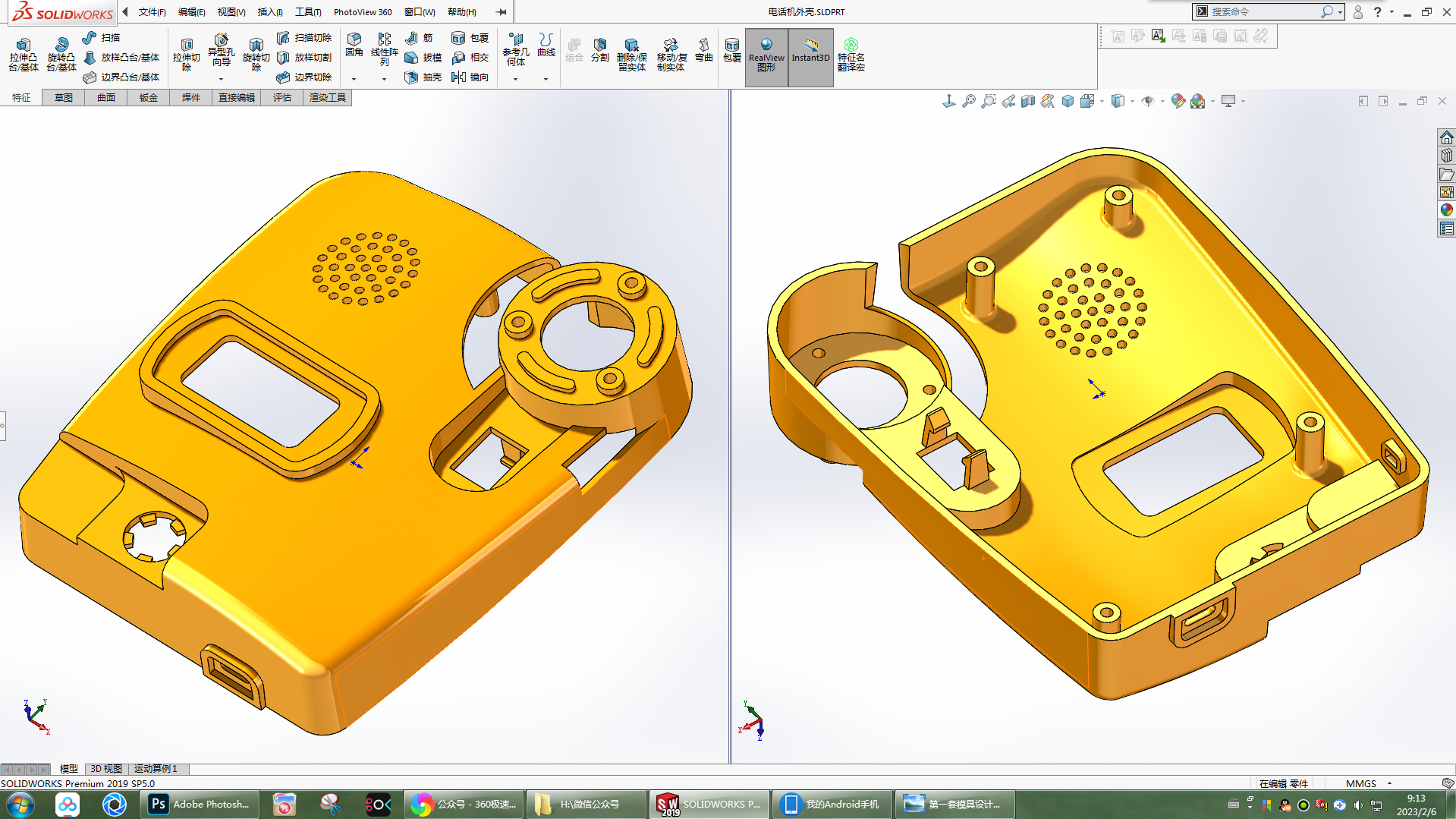Select the Split (分割) tool
This screenshot has width=1456, height=819.
(x=599, y=49)
